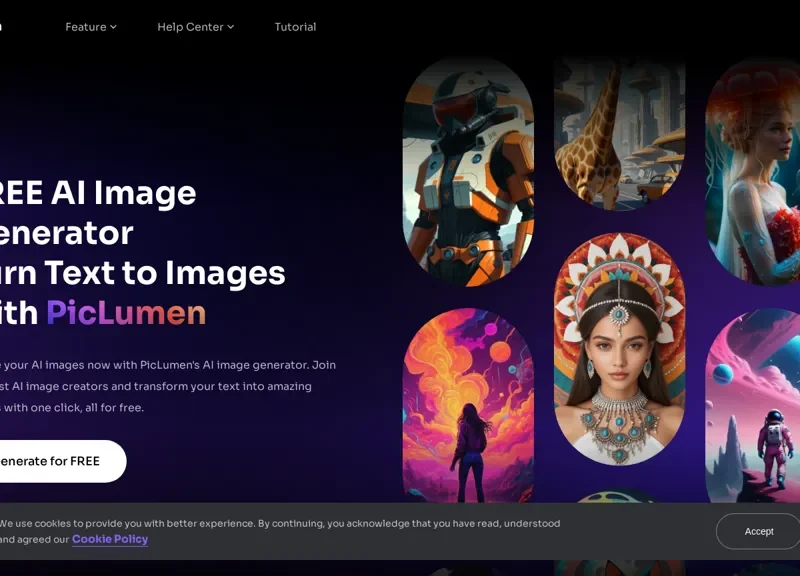Image resolution: width=800 pixels, height=576 pixels.
Task: View the red-haired woman in white dress image
Action: (753, 171)
